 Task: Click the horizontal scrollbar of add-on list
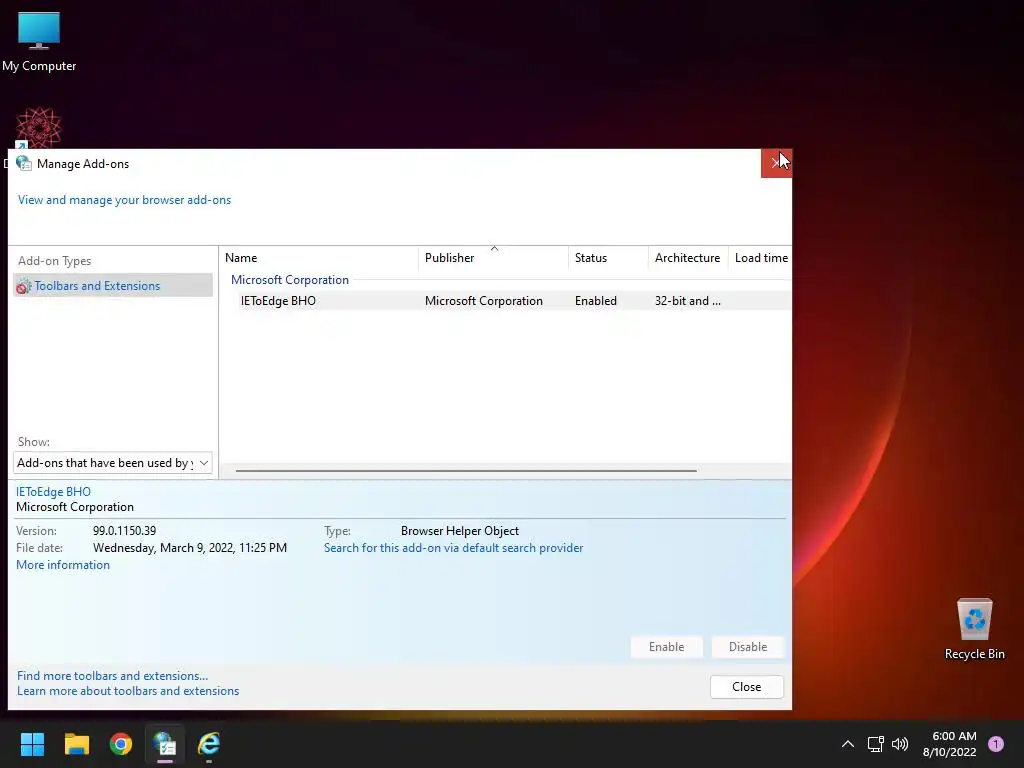point(466,470)
